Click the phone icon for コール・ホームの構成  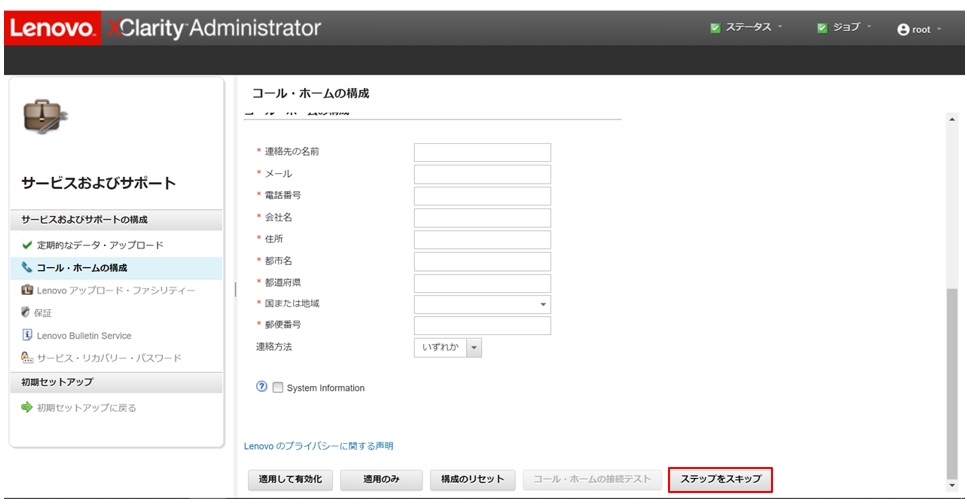[27, 267]
